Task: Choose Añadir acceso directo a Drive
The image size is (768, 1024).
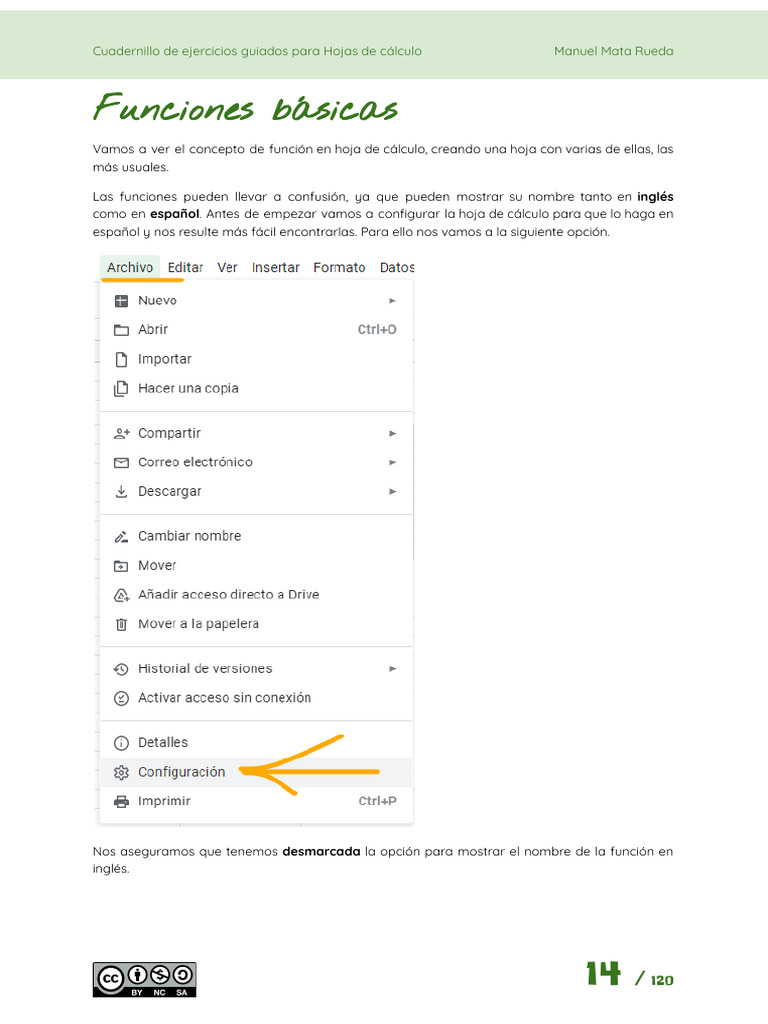Action: tap(228, 594)
